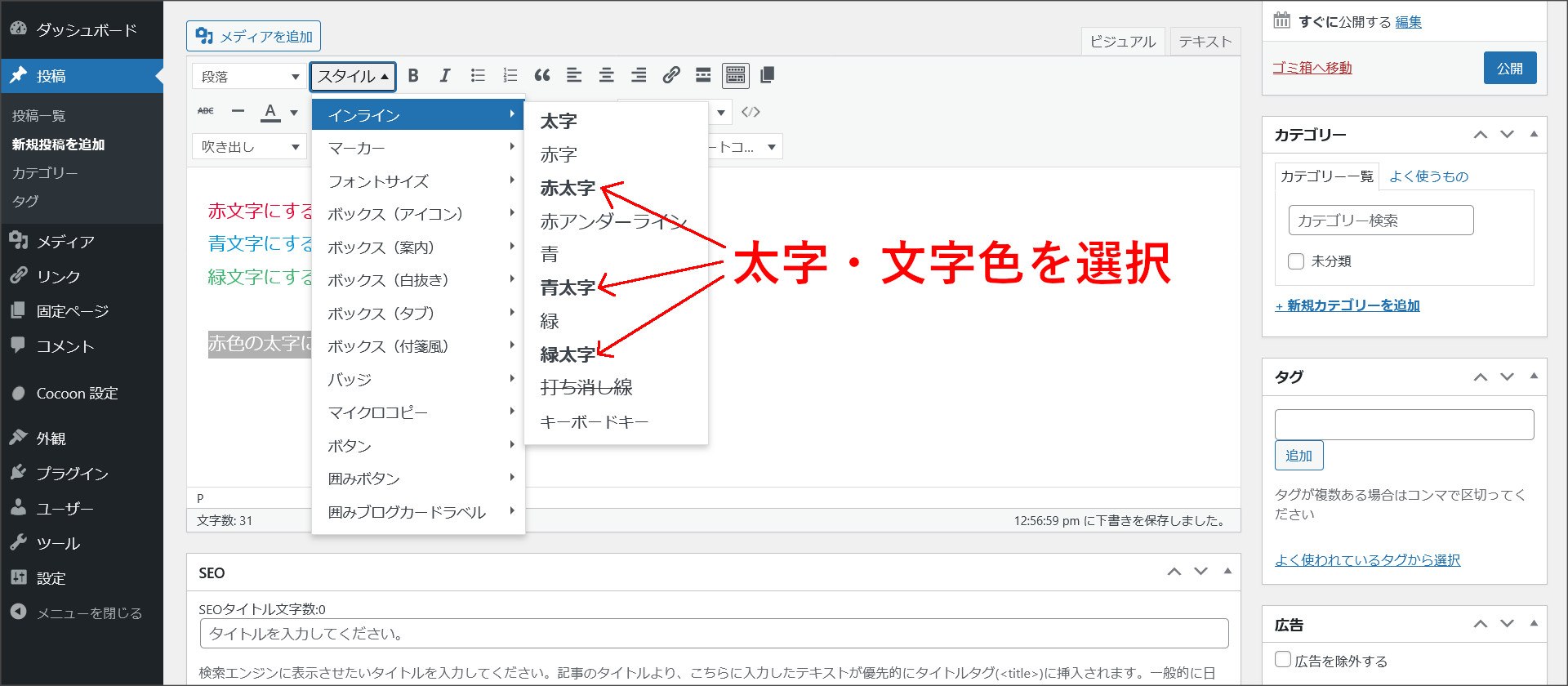This screenshot has width=1568, height=686.
Task: Open the よく使うもの category tab
Action: click(1429, 176)
